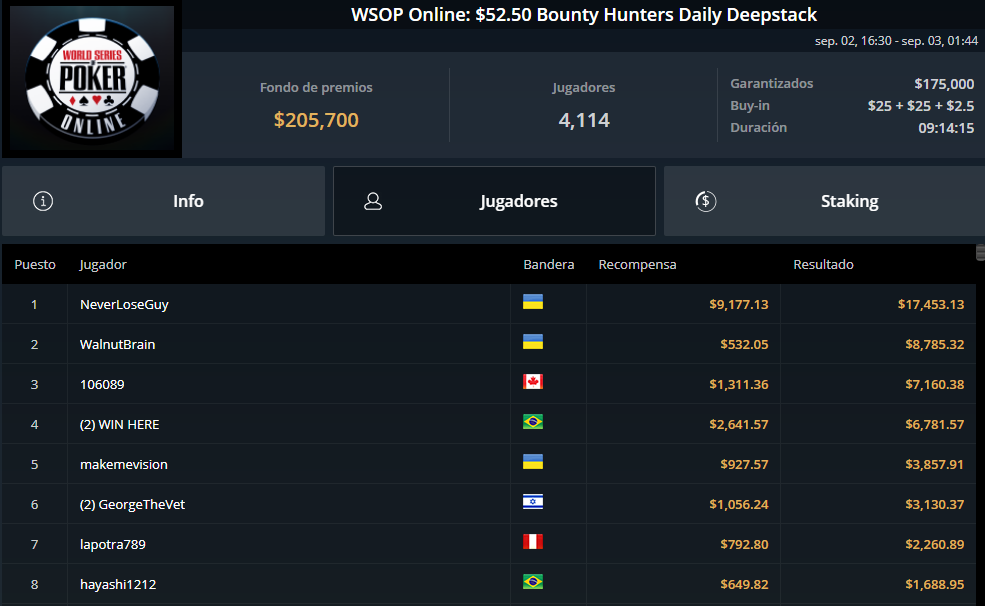
Task: Click hayashi1212's $1,688.95 result
Action: point(935,585)
